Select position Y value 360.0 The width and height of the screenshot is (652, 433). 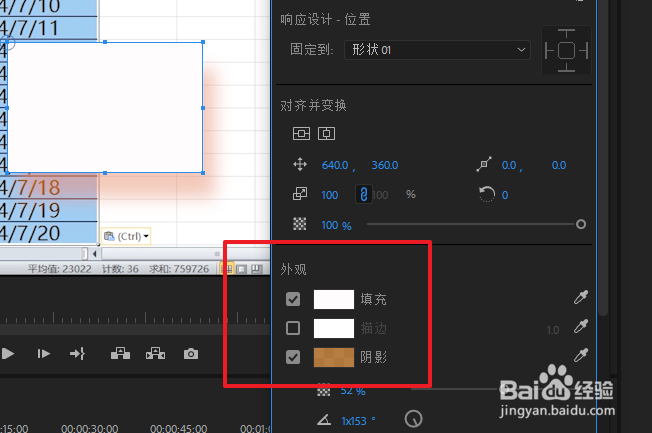(x=385, y=165)
